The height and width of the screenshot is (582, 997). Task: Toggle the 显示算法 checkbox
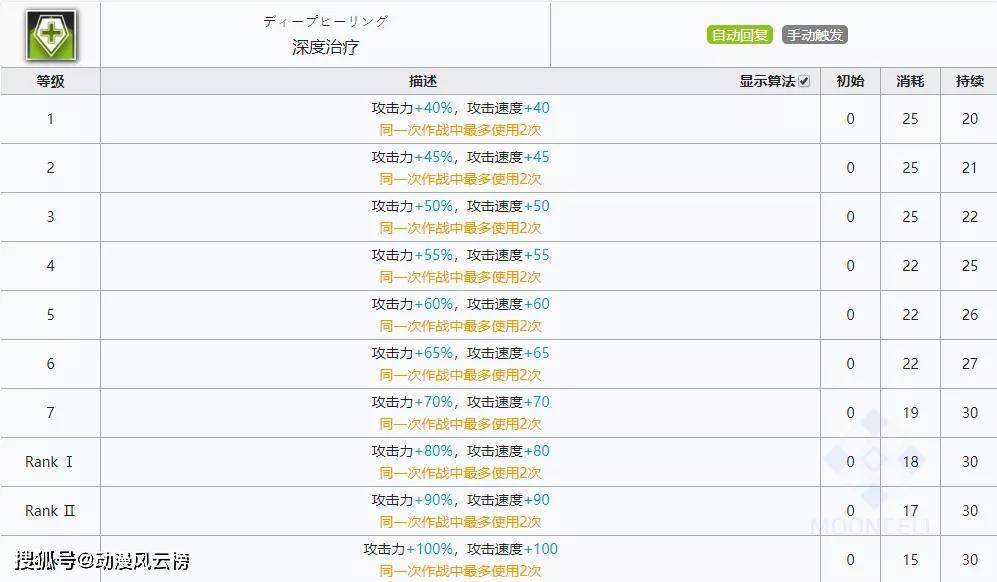(x=804, y=81)
